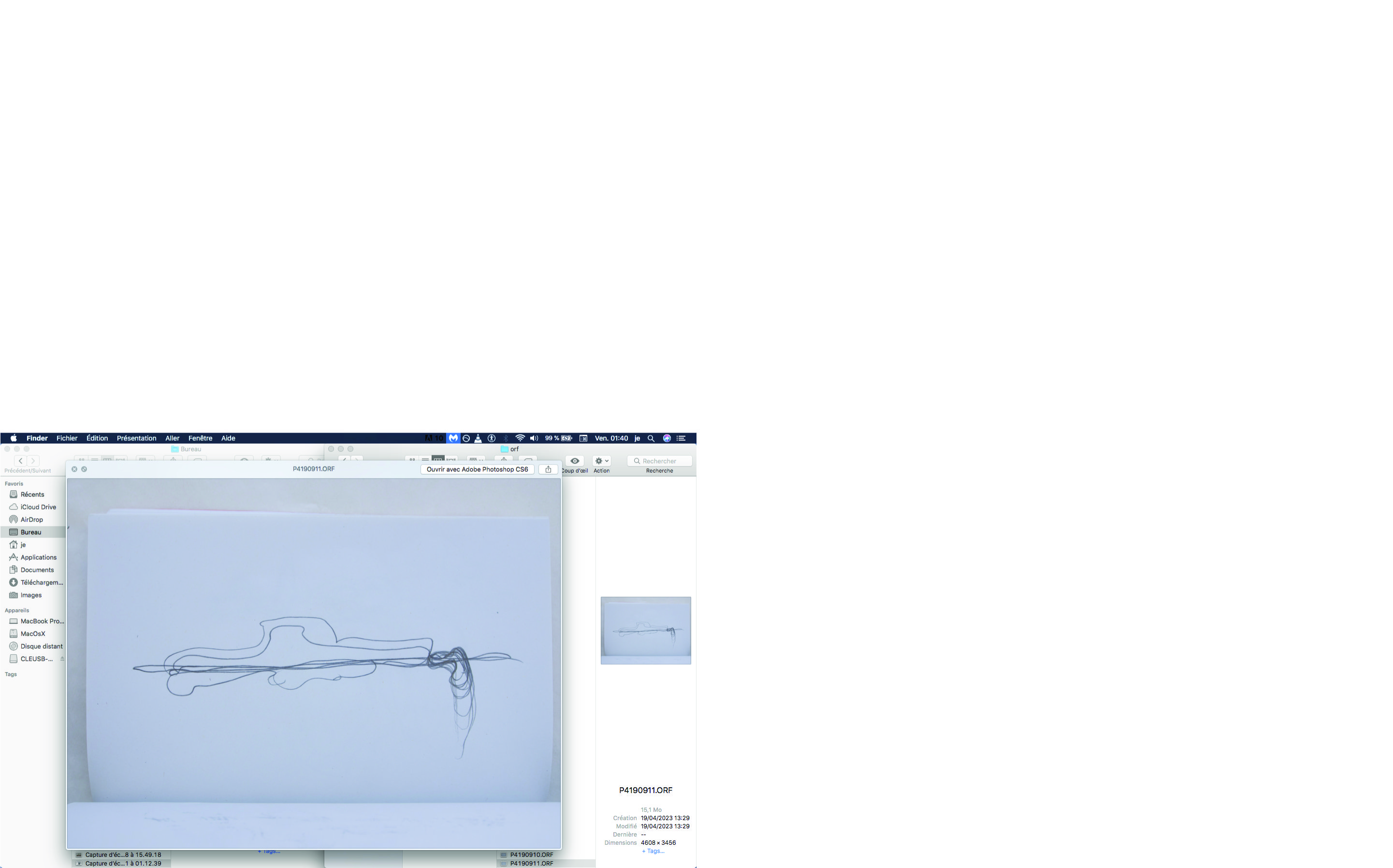Open Spotlight search in menu bar
The width and height of the screenshot is (1393, 868).
(x=651, y=438)
